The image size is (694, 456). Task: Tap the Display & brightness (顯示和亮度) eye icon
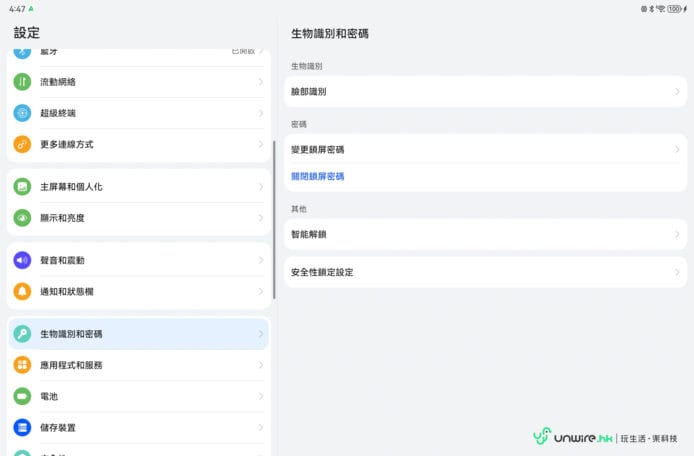click(x=22, y=217)
